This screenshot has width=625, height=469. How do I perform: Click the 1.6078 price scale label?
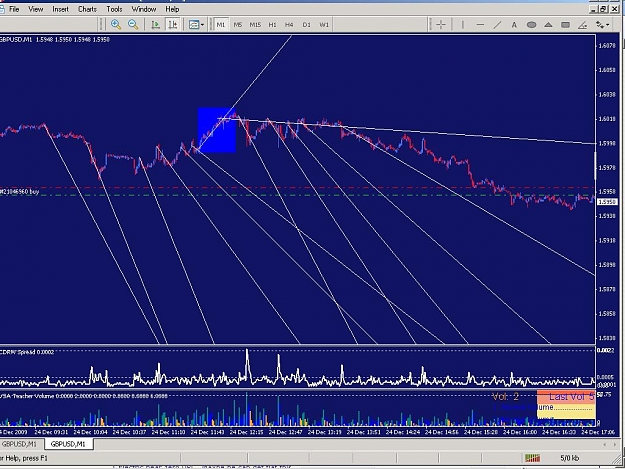(607, 46)
